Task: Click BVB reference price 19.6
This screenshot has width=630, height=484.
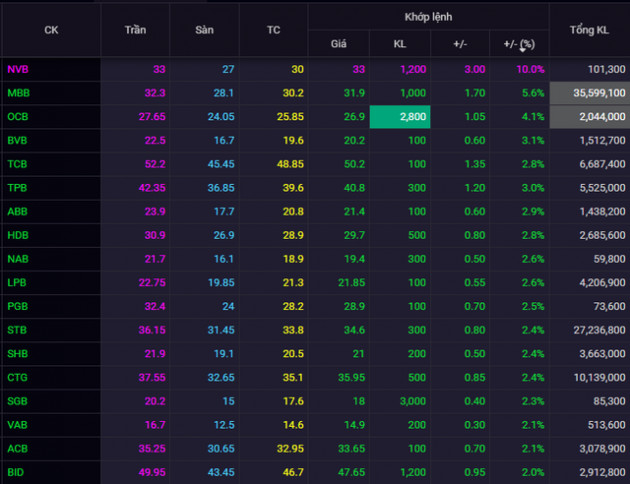Action: click(x=293, y=140)
